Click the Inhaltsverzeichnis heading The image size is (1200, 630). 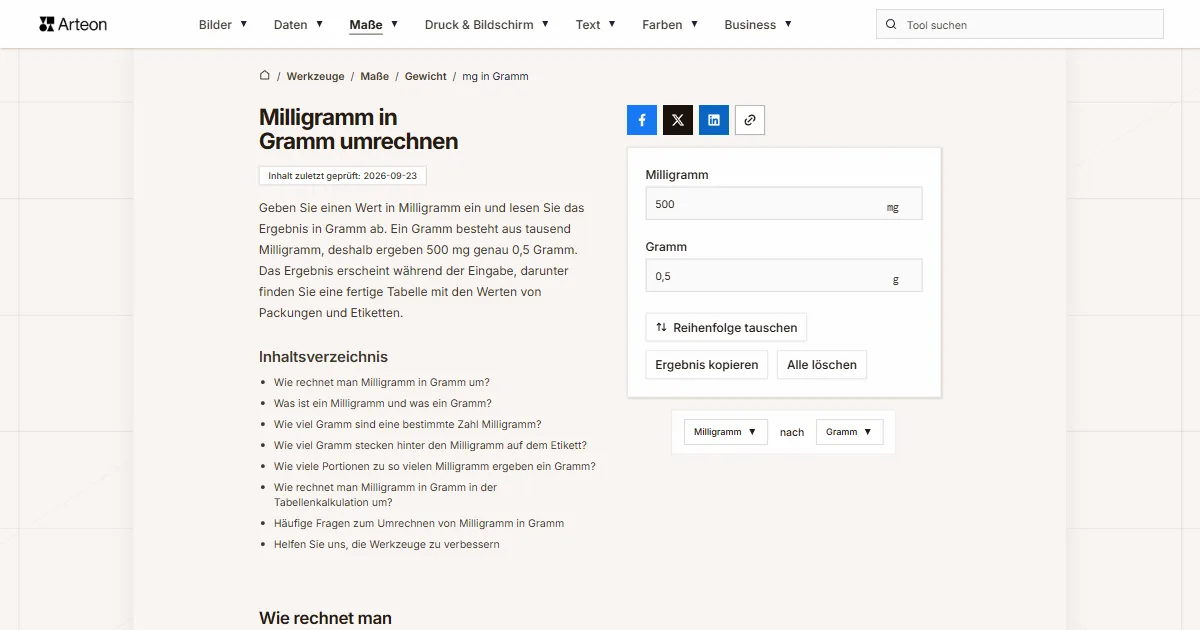point(323,357)
